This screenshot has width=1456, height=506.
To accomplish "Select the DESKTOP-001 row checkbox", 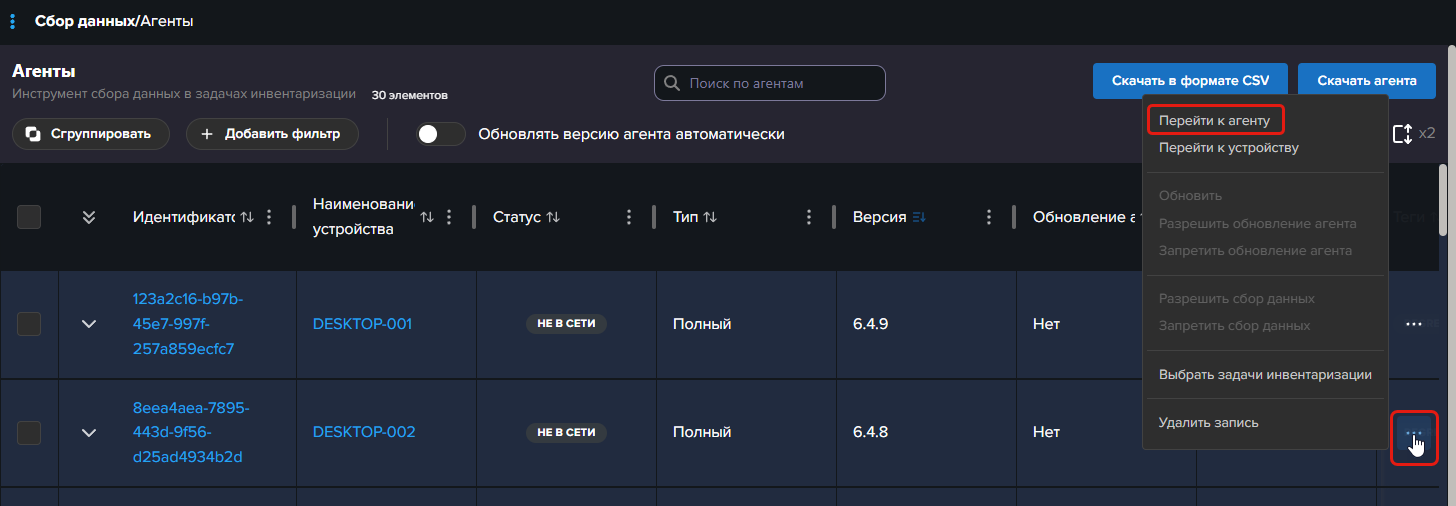I will (x=29, y=324).
